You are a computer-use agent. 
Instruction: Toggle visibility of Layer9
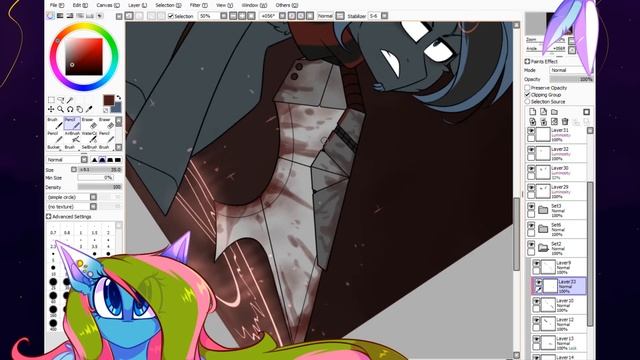click(x=536, y=264)
